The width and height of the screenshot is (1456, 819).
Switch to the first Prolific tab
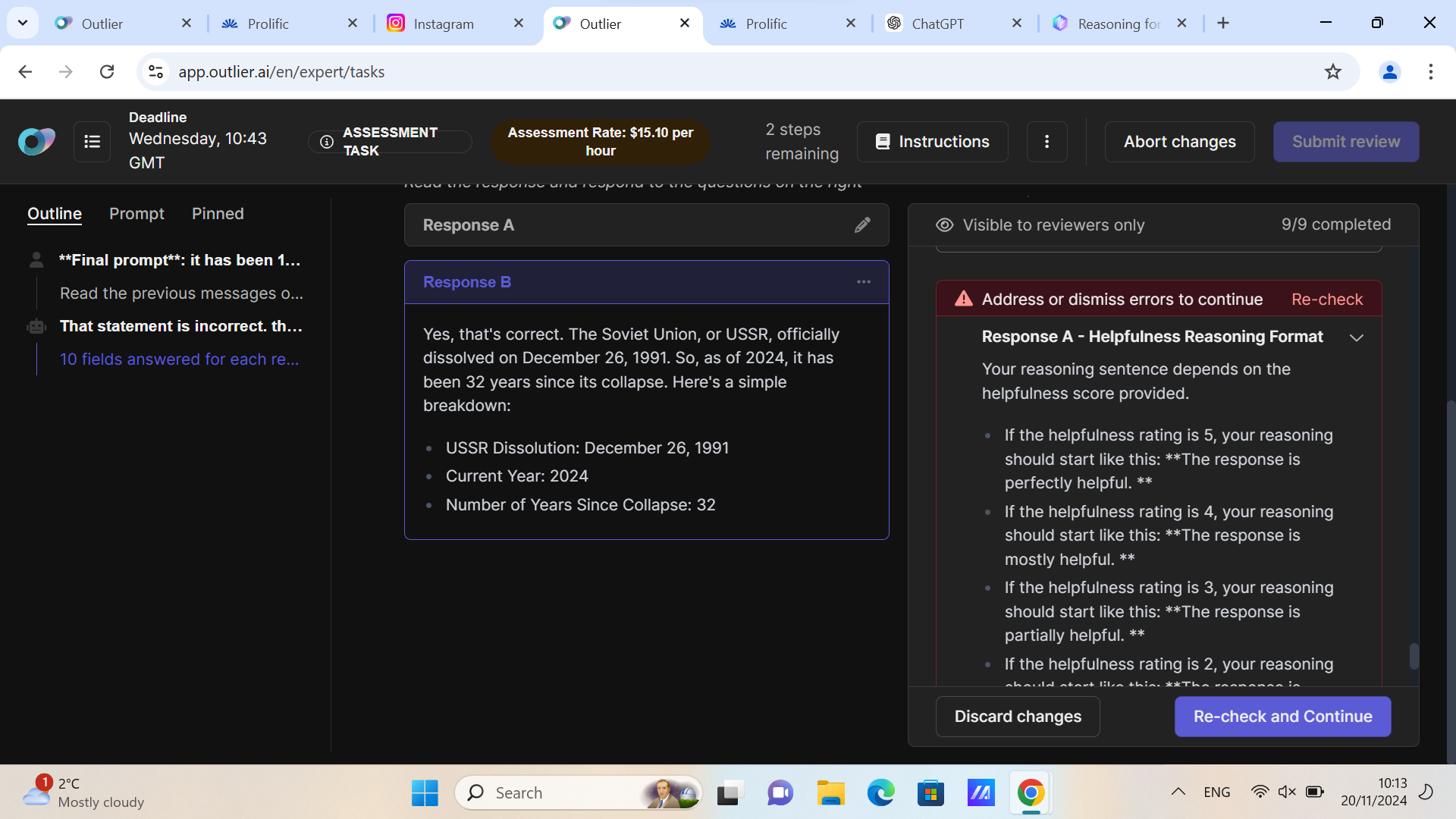288,24
